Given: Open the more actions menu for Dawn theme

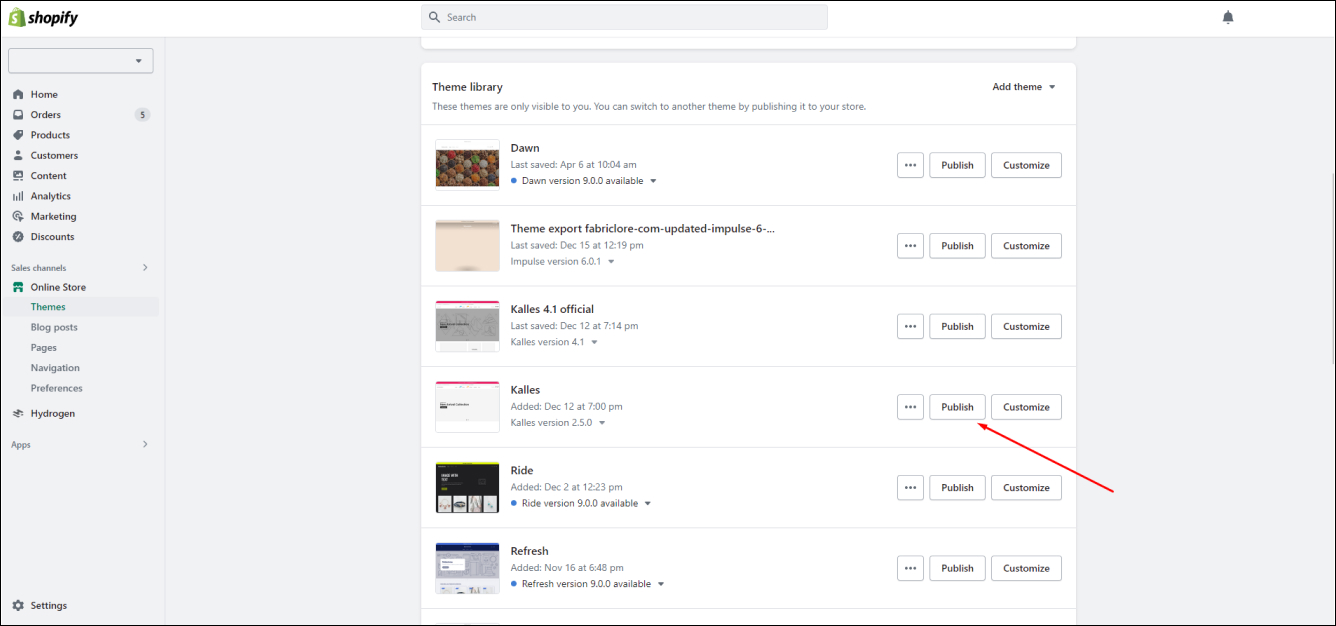Looking at the screenshot, I should (910, 165).
